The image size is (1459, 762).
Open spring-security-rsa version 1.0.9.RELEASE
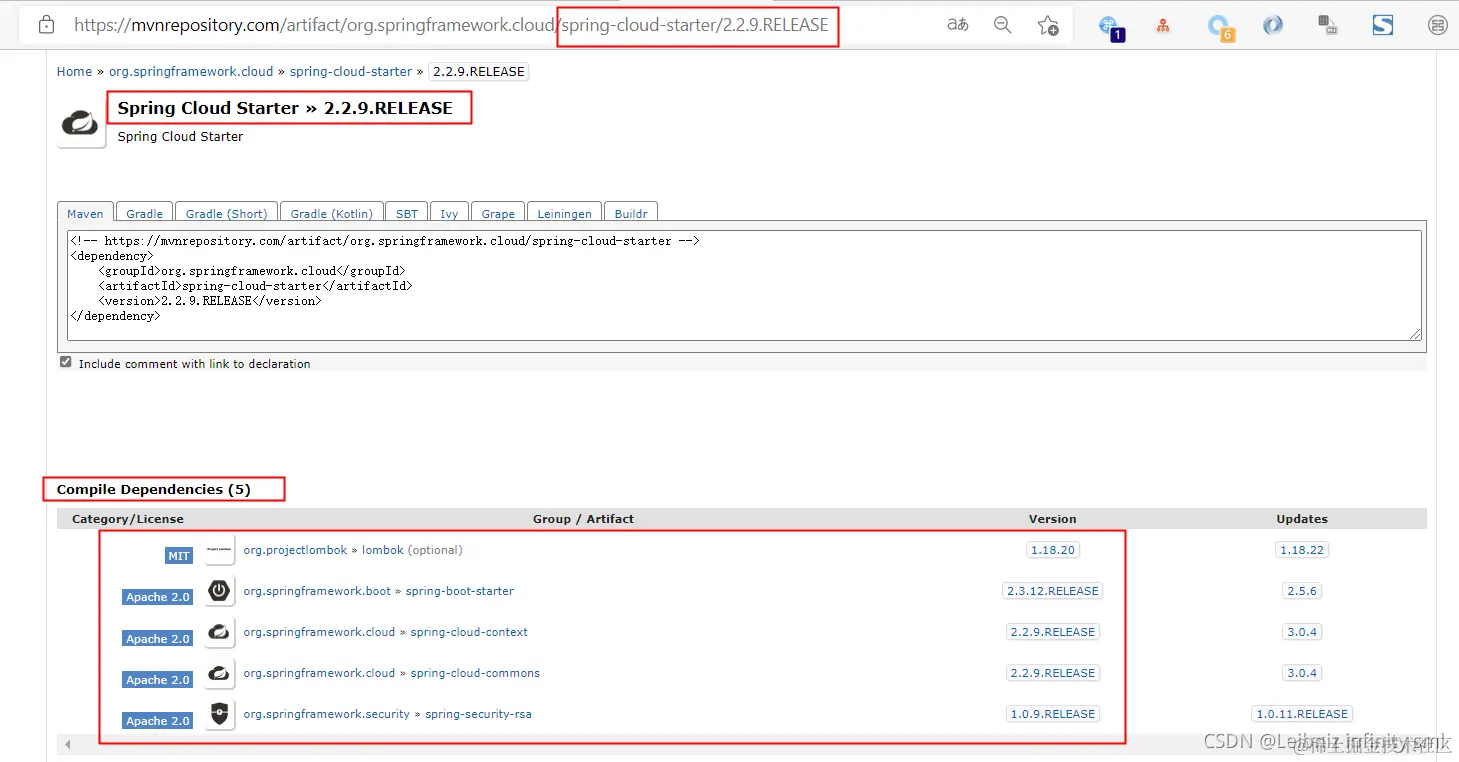(1053, 714)
